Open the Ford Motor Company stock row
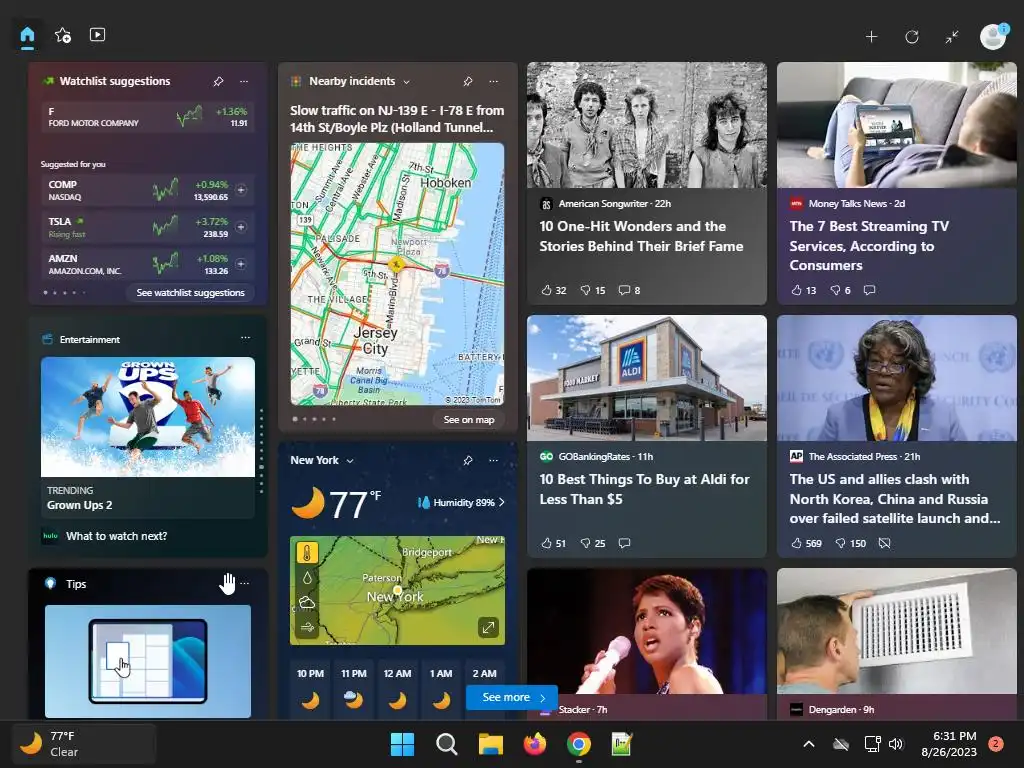The image size is (1024, 768). point(148,117)
